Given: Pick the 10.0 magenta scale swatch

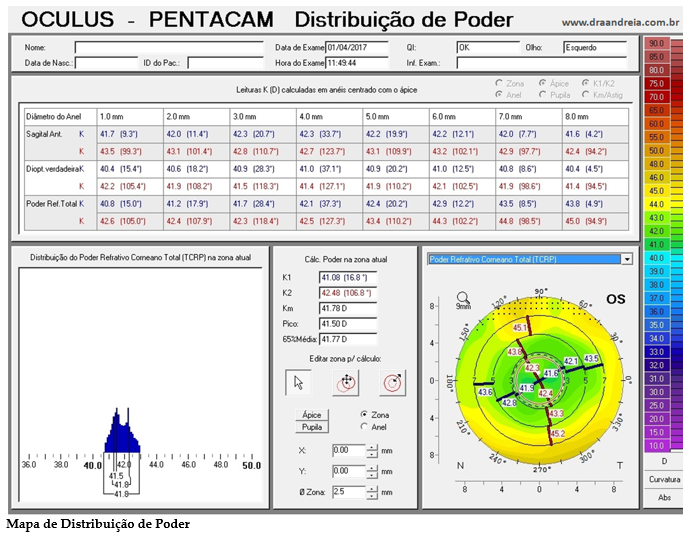Looking at the screenshot, I should point(656,446).
